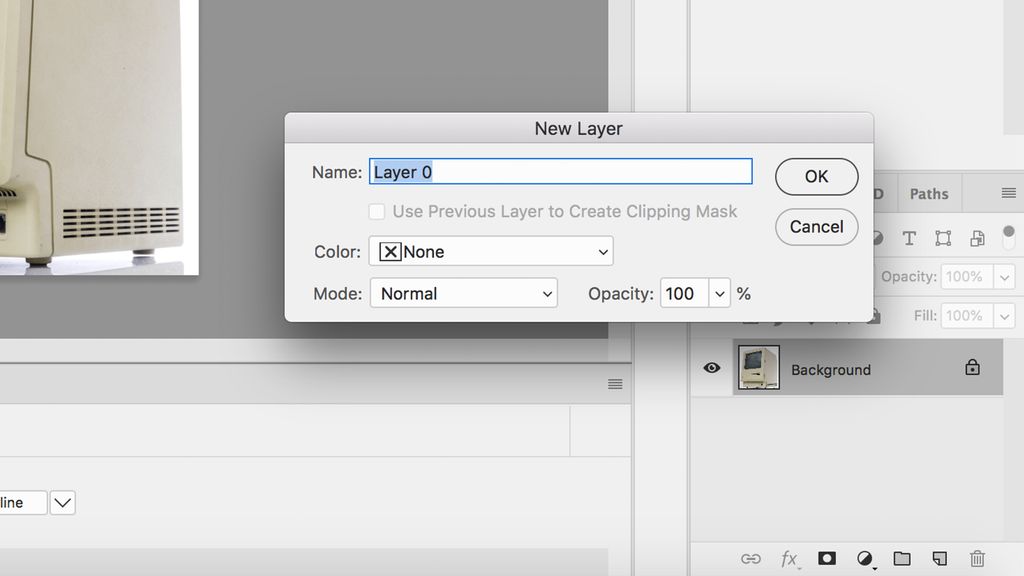The width and height of the screenshot is (1024, 576).
Task: Click the OK button
Action: pyautogui.click(x=816, y=176)
